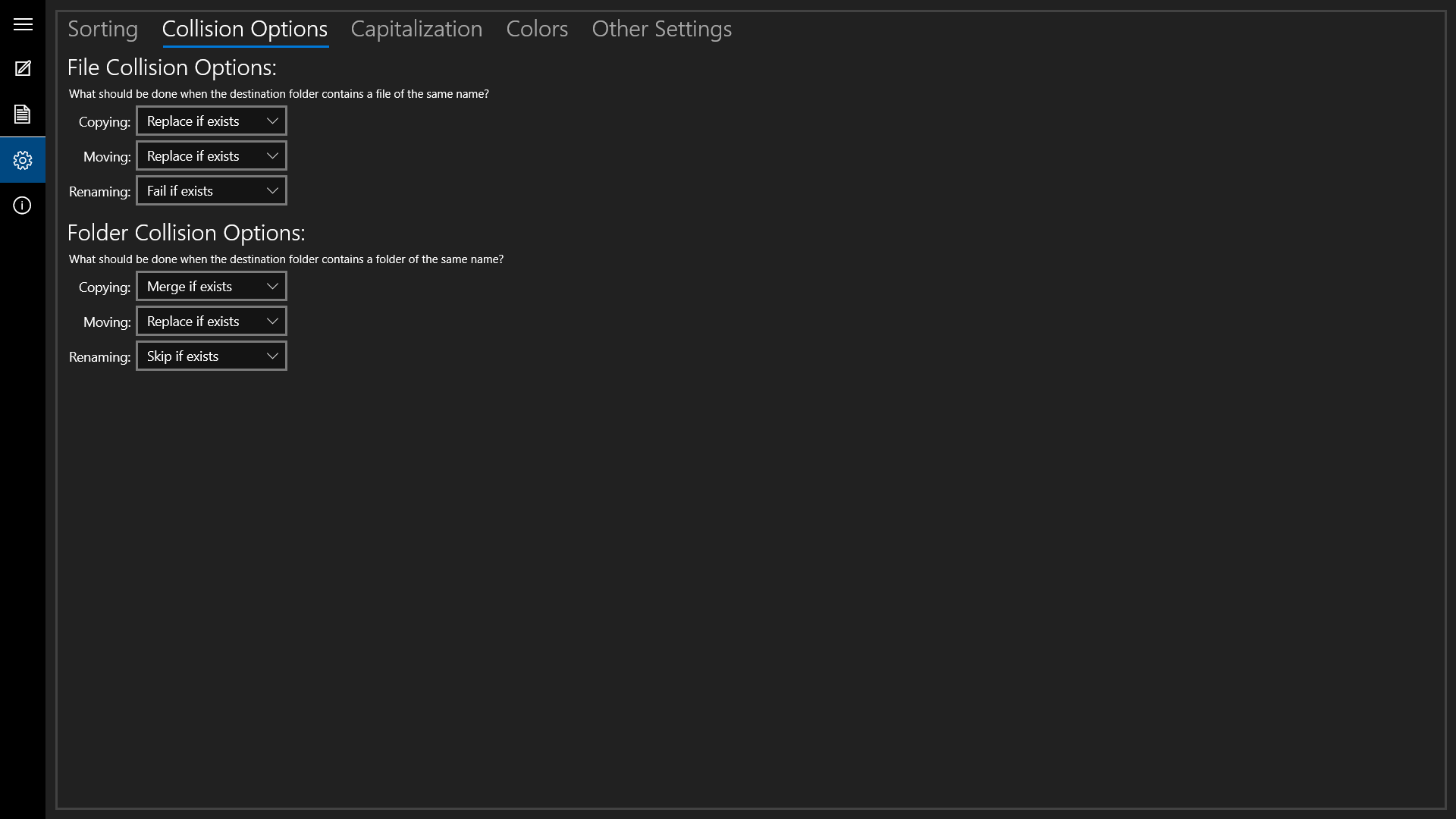Click chevron arrow of folder Renaming dropdown
This screenshot has width=1456, height=819.
pos(272,356)
